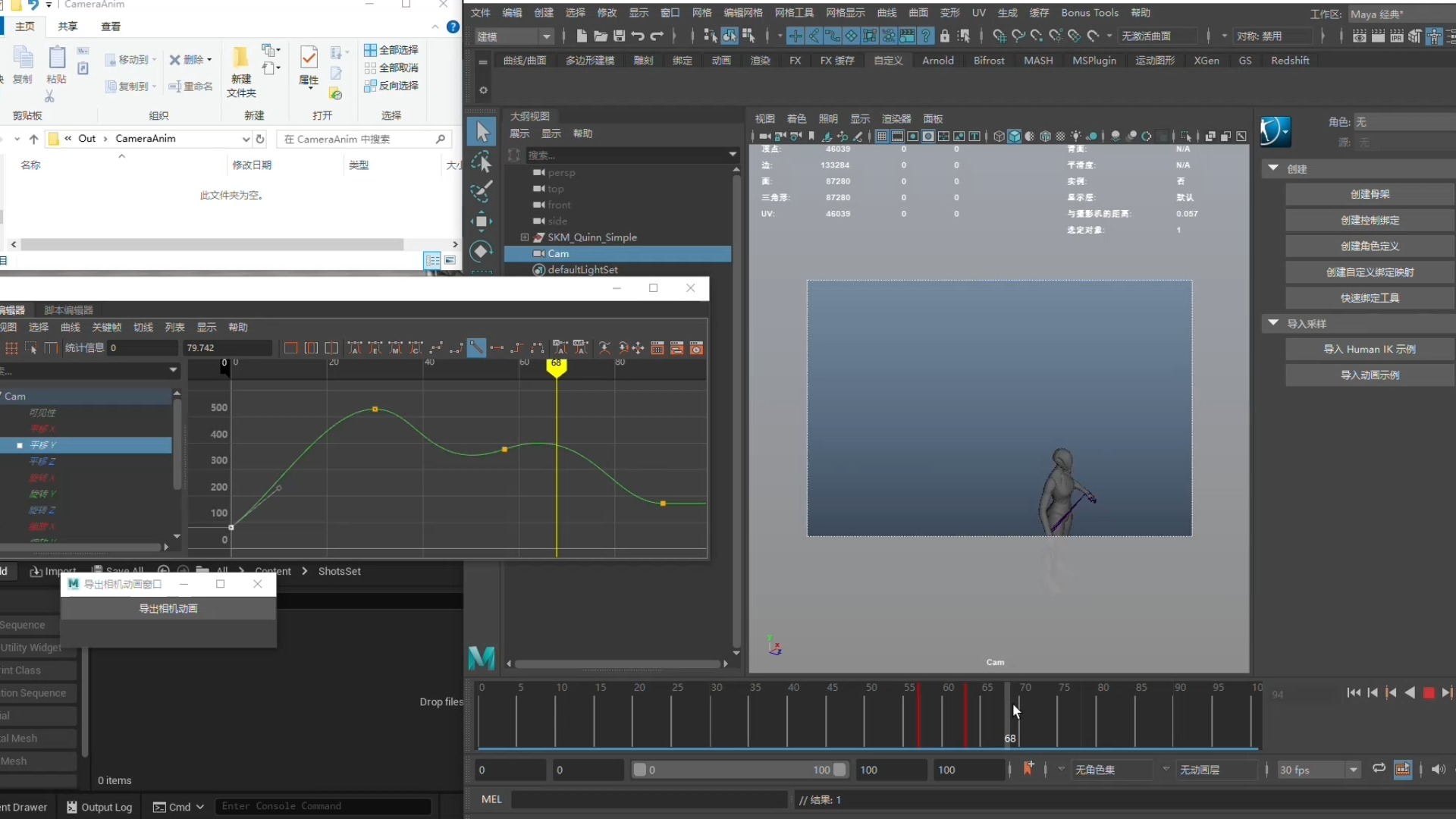Click the stop playback button

(x=1429, y=692)
